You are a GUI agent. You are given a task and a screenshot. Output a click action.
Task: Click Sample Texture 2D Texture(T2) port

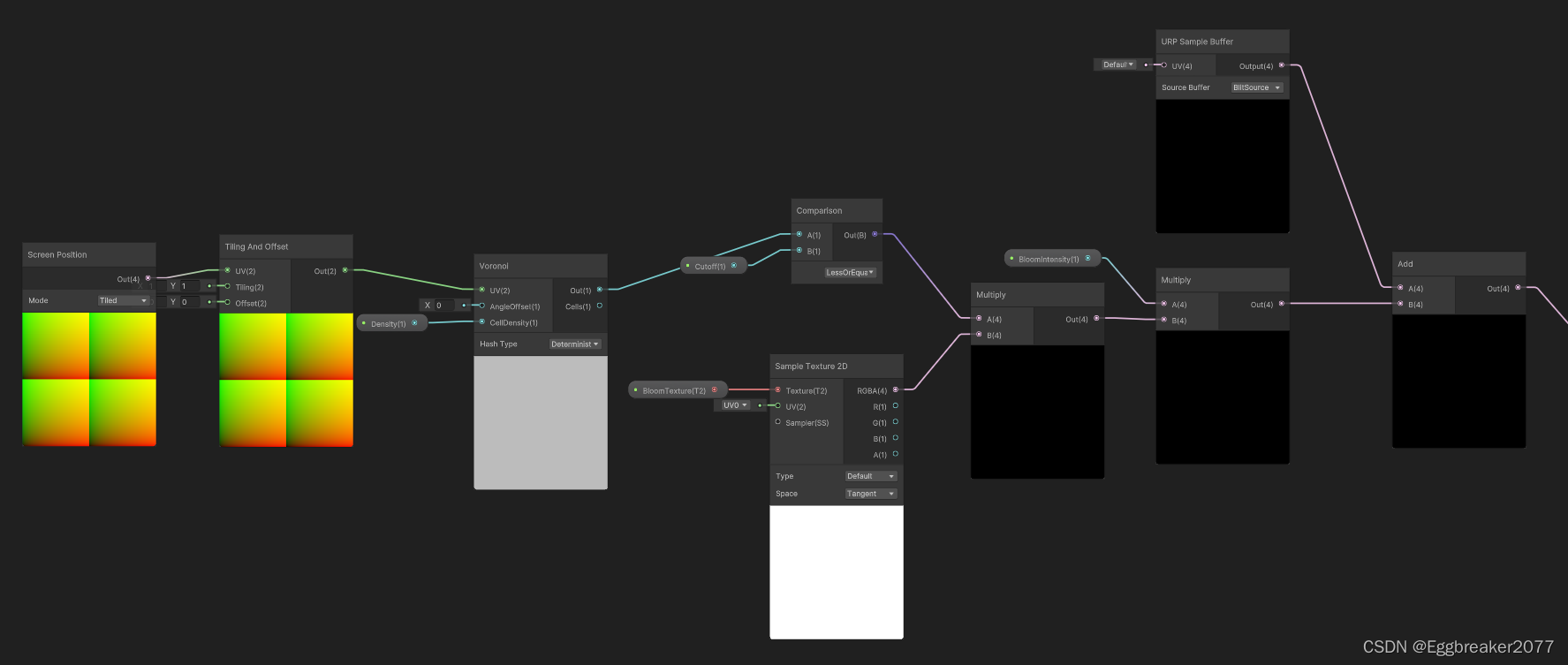click(777, 389)
